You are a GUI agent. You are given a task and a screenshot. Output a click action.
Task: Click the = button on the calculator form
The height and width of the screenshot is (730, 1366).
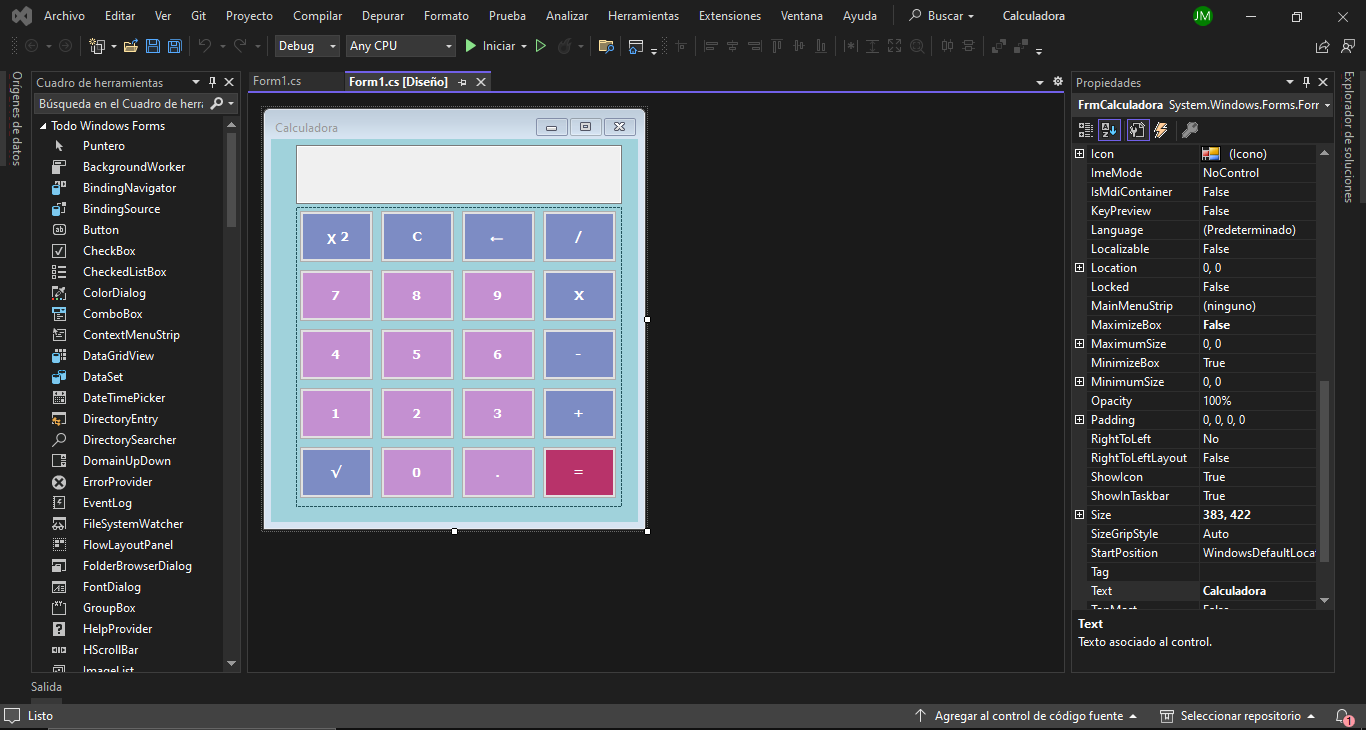(x=579, y=472)
